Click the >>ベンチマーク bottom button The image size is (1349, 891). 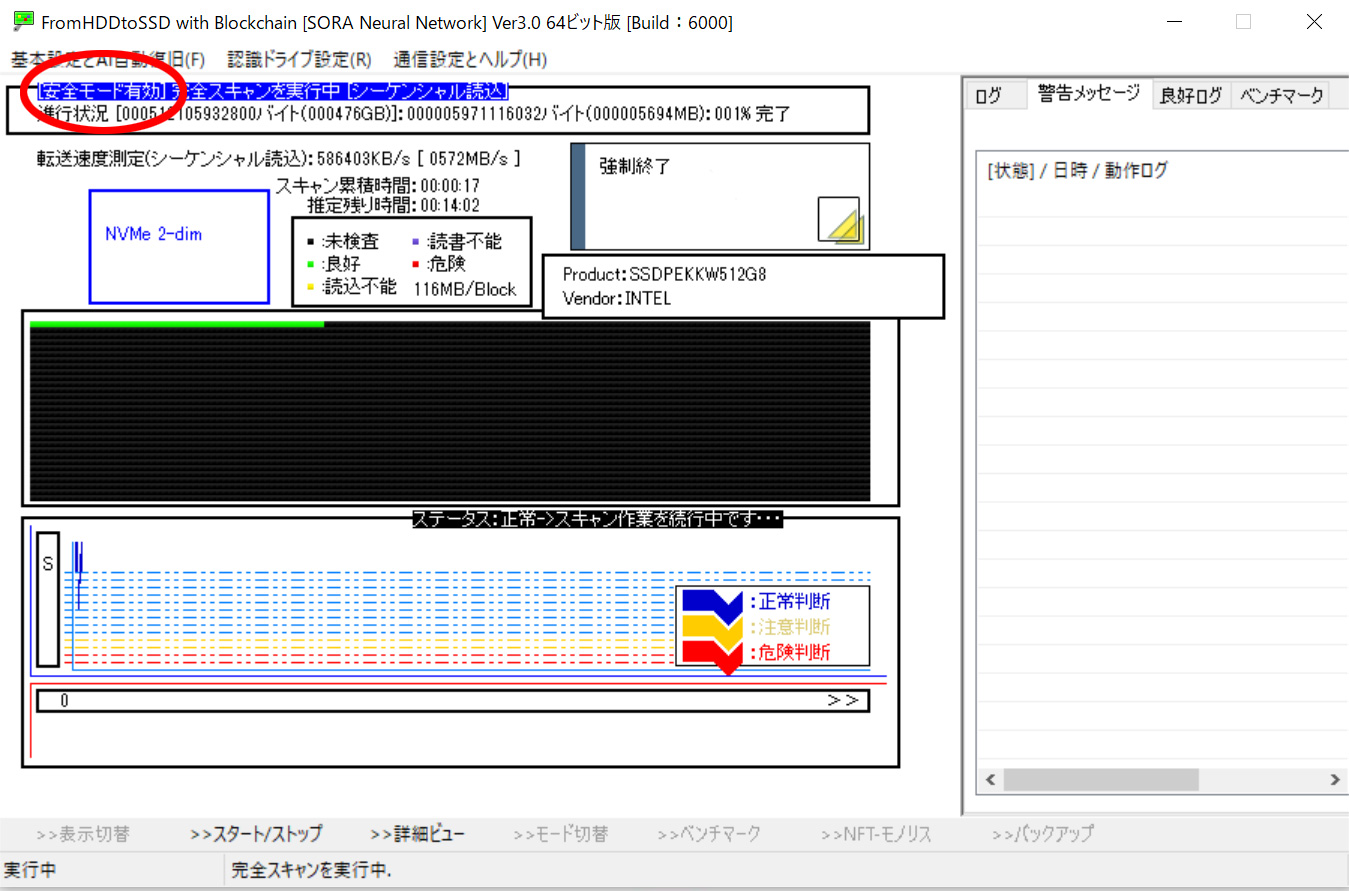709,833
